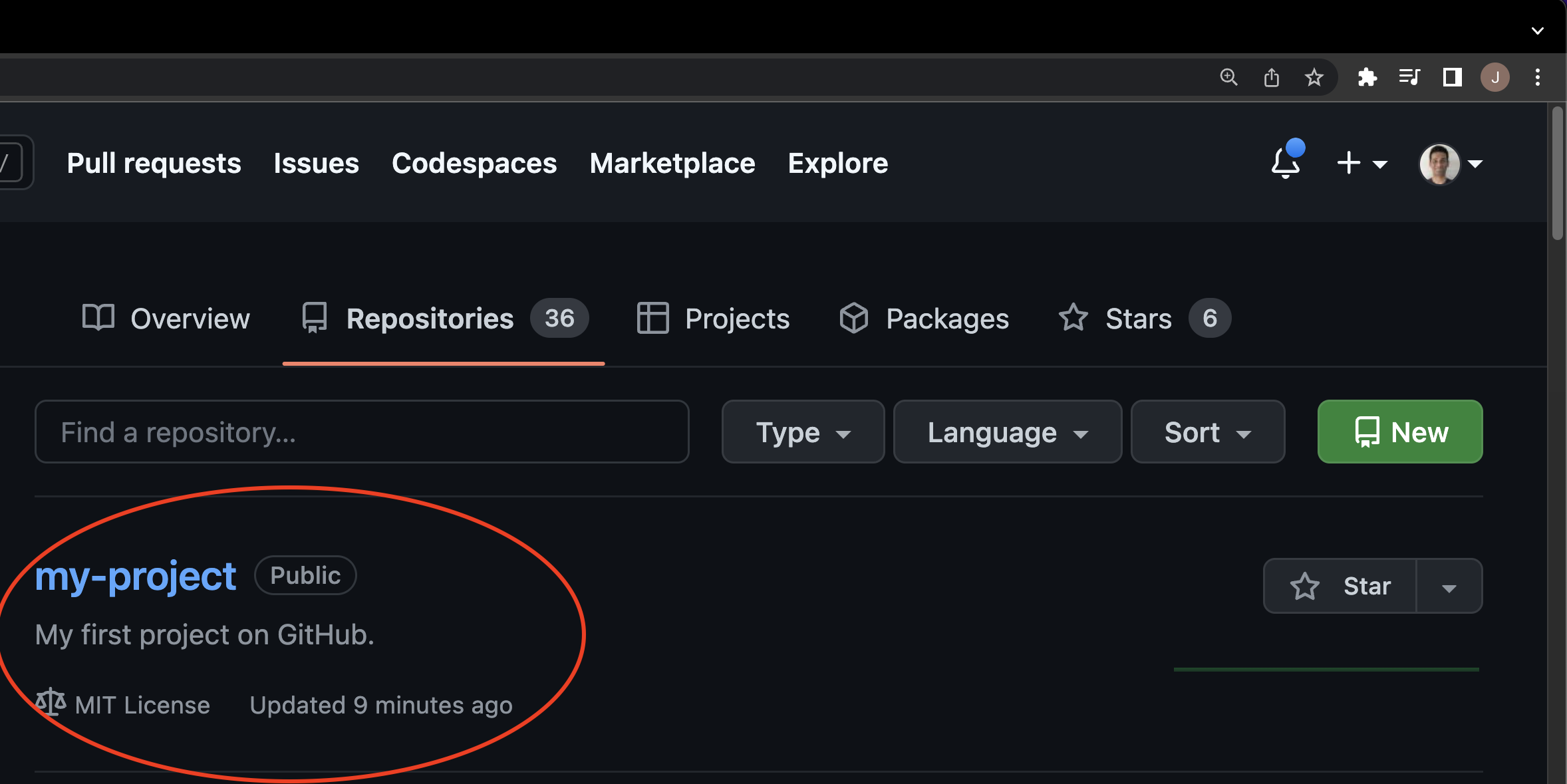
Task: Open Marketplace link
Action: (x=672, y=164)
